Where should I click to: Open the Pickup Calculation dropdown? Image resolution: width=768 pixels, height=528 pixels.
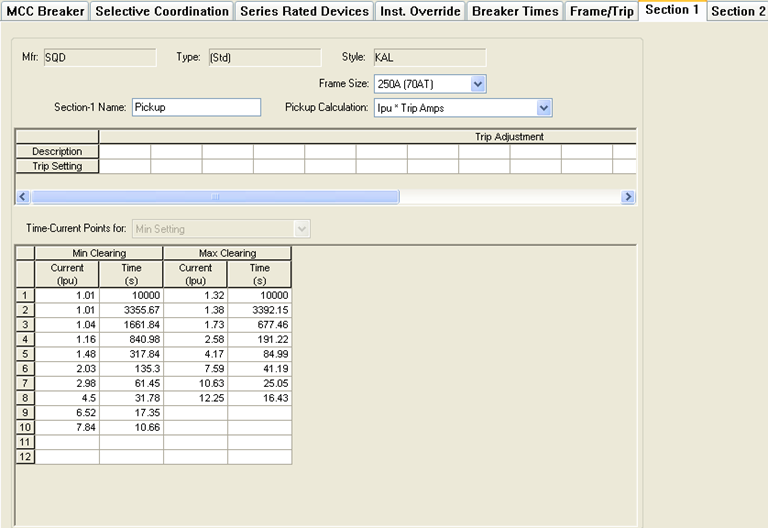point(544,107)
